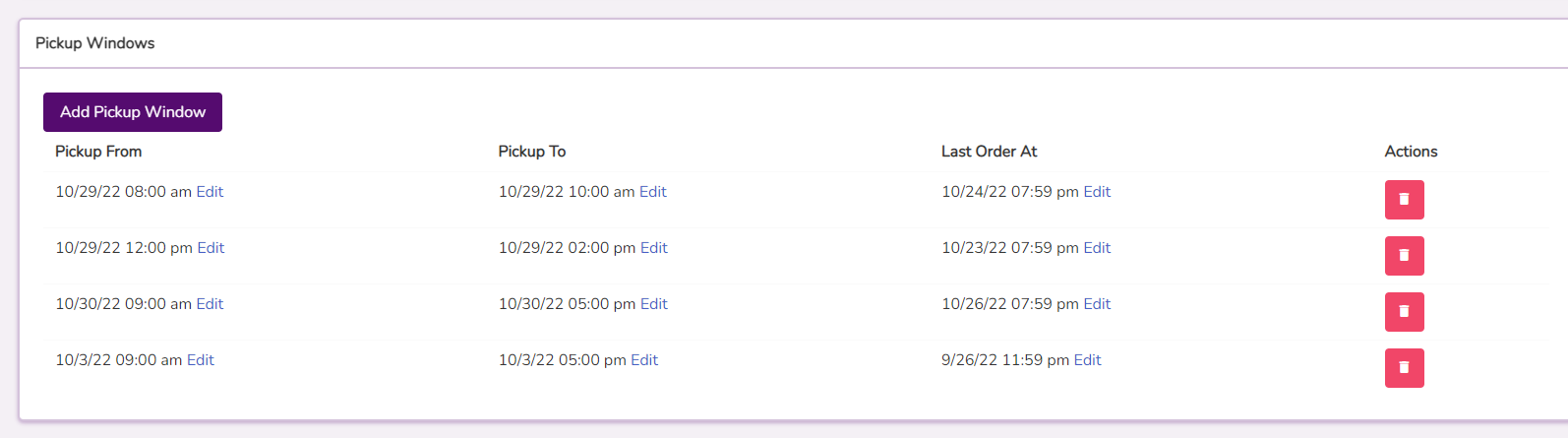Delete the 10/29/22 12:00 pm pickup window
The image size is (1568, 438).
coord(1404,256)
